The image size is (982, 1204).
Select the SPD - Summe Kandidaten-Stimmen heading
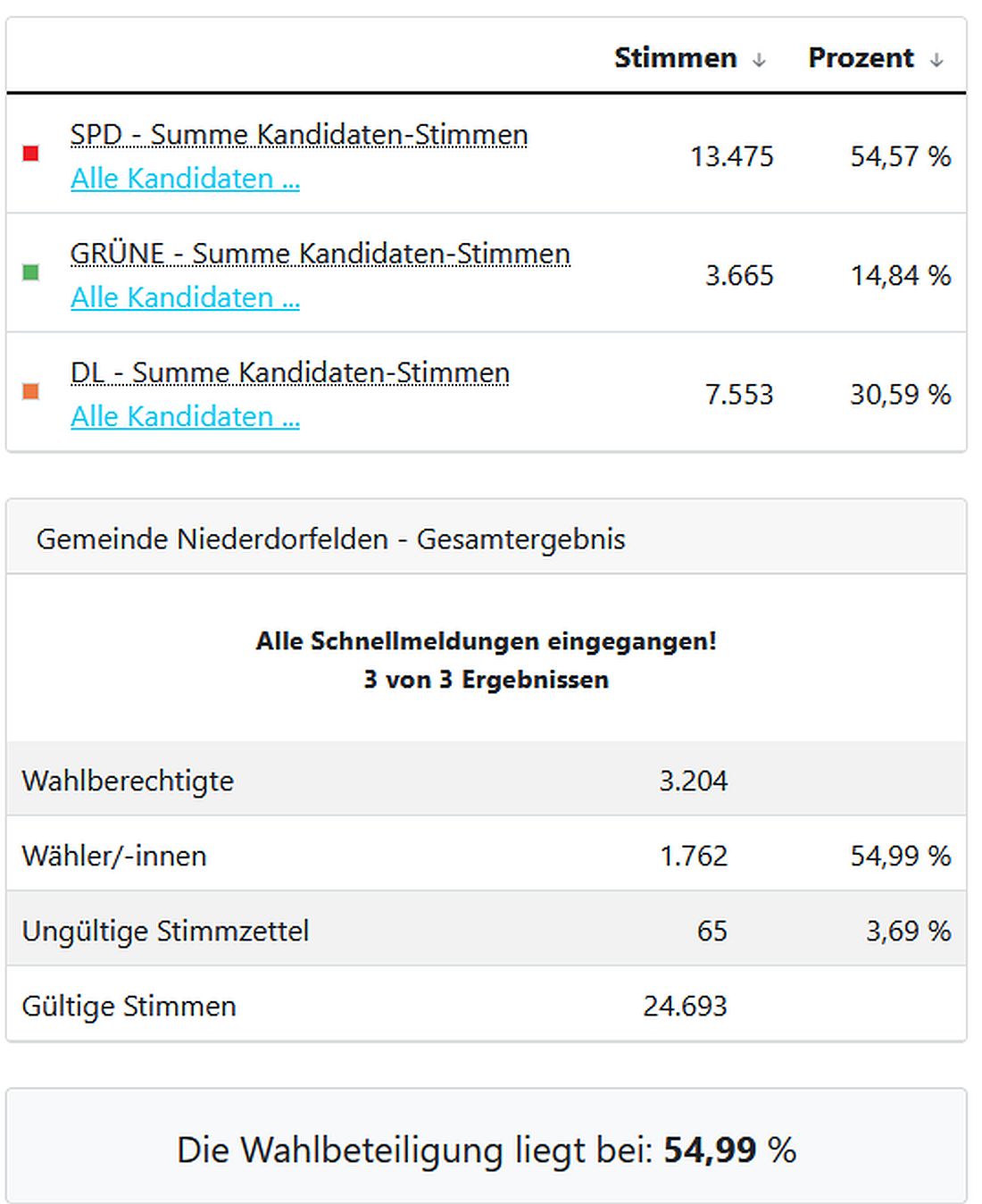(300, 135)
